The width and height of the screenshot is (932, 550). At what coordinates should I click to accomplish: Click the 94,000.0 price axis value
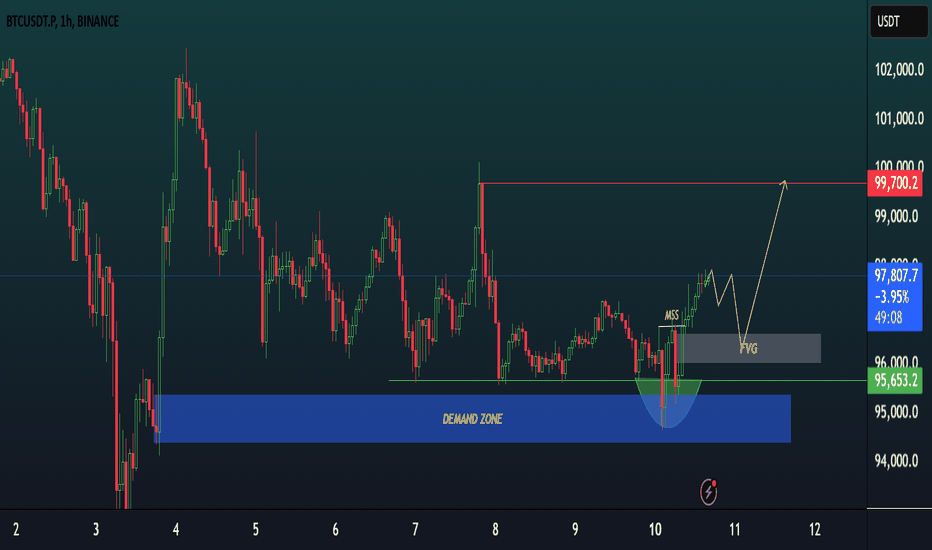tap(896, 460)
